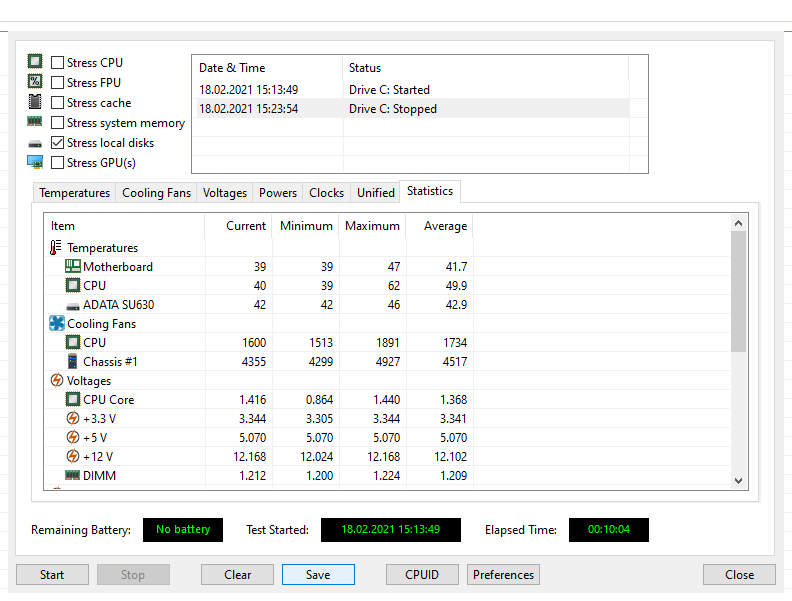Click the Close button
The image size is (792, 601).
point(739,575)
